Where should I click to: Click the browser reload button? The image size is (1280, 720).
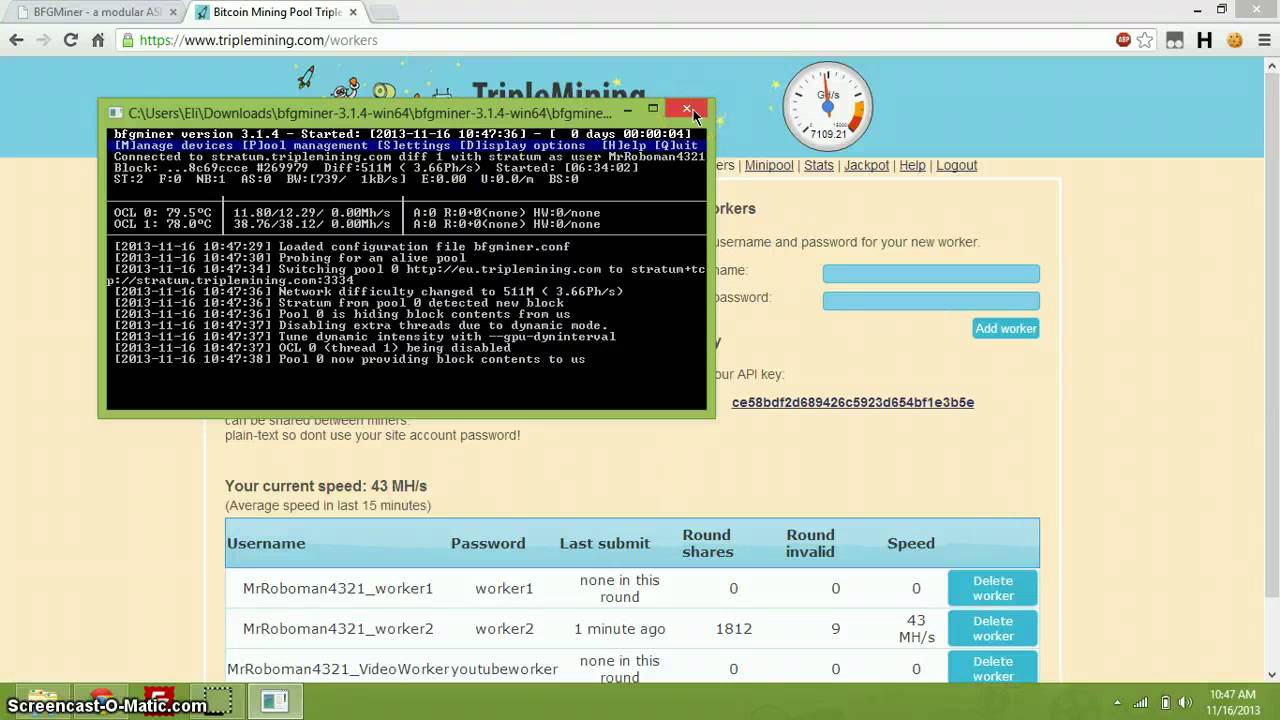click(70, 40)
